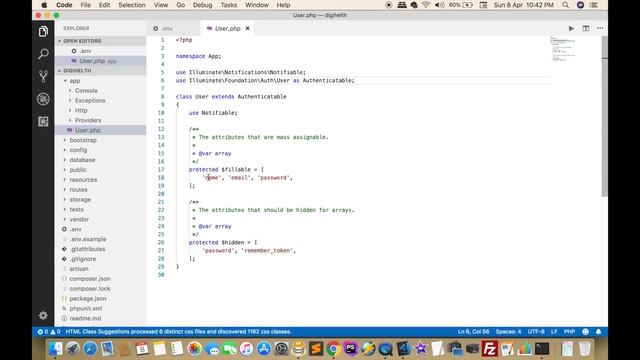Image resolution: width=640 pixels, height=360 pixels.
Task: Click the editor vertical scrollbar
Action: tap(604, 116)
